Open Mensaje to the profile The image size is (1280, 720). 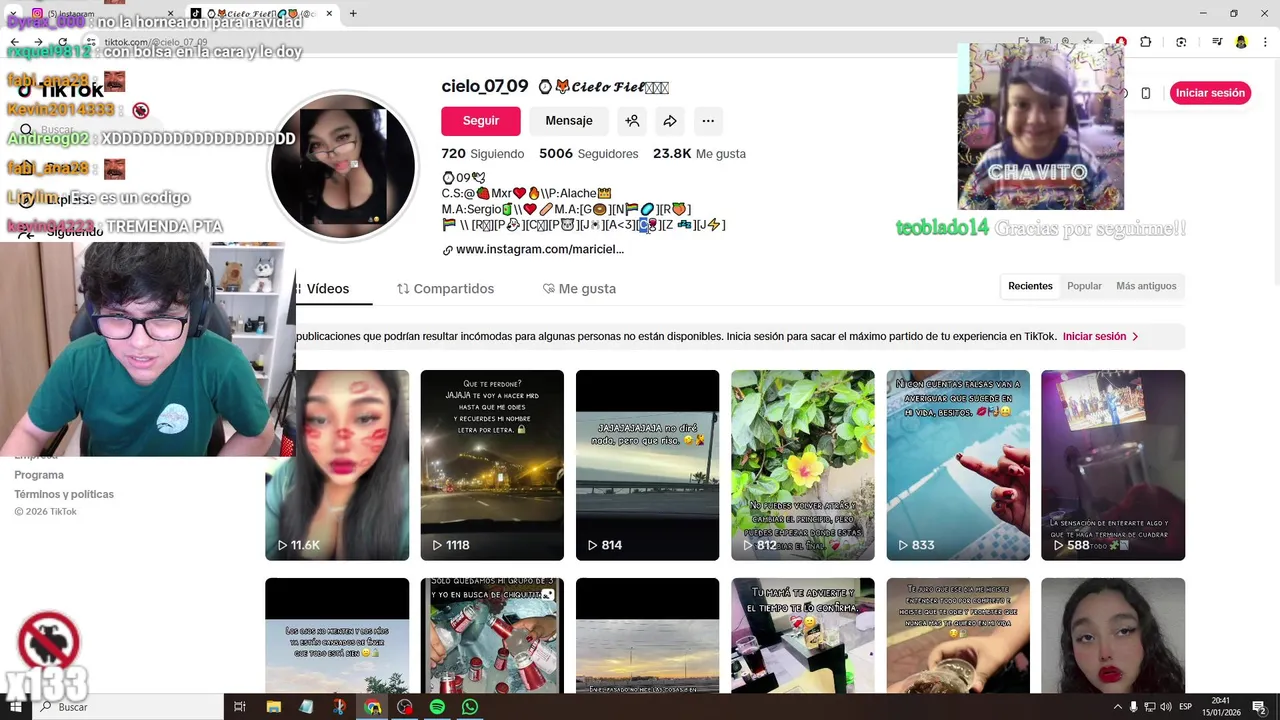(x=569, y=120)
